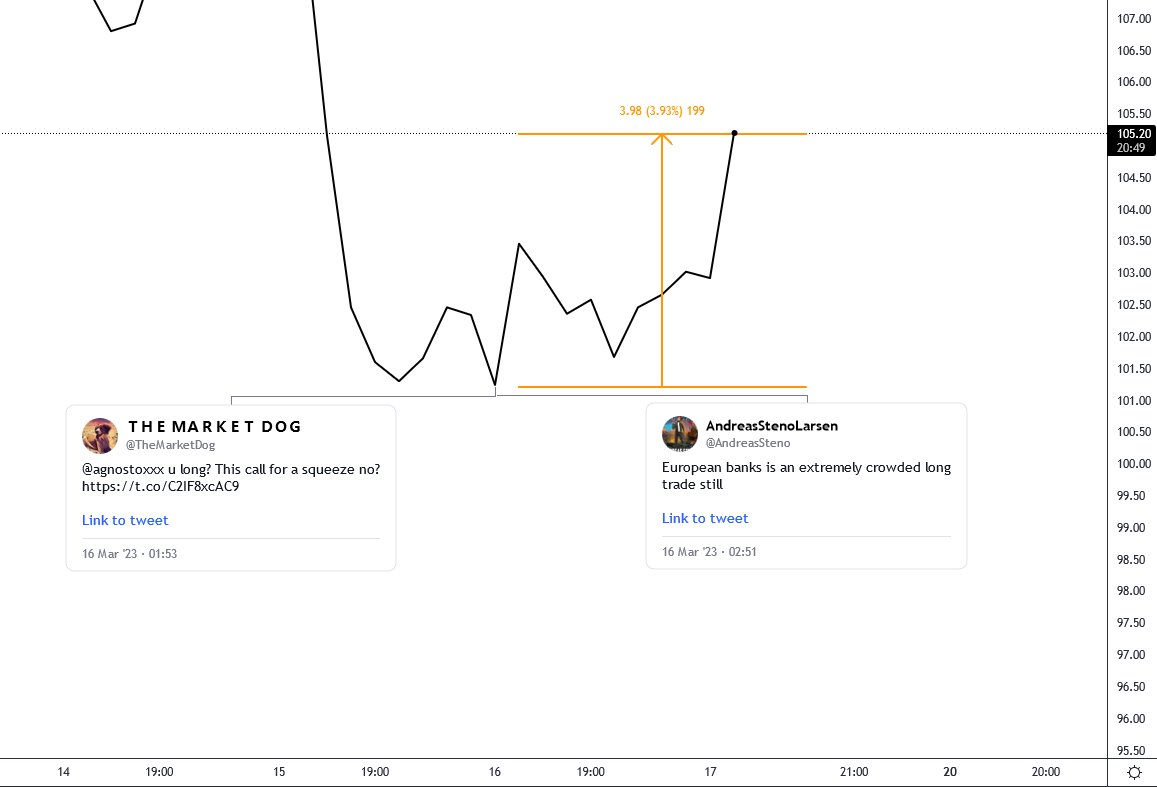Open chart settings via the gear icon

[x=1133, y=771]
